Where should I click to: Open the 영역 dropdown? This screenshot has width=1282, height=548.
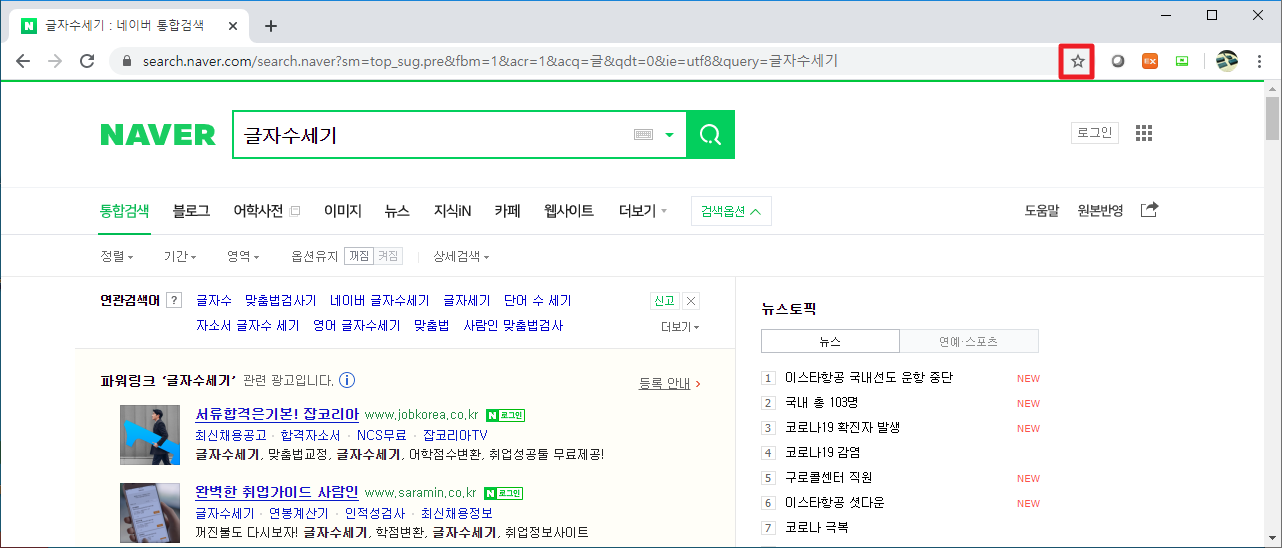click(243, 257)
